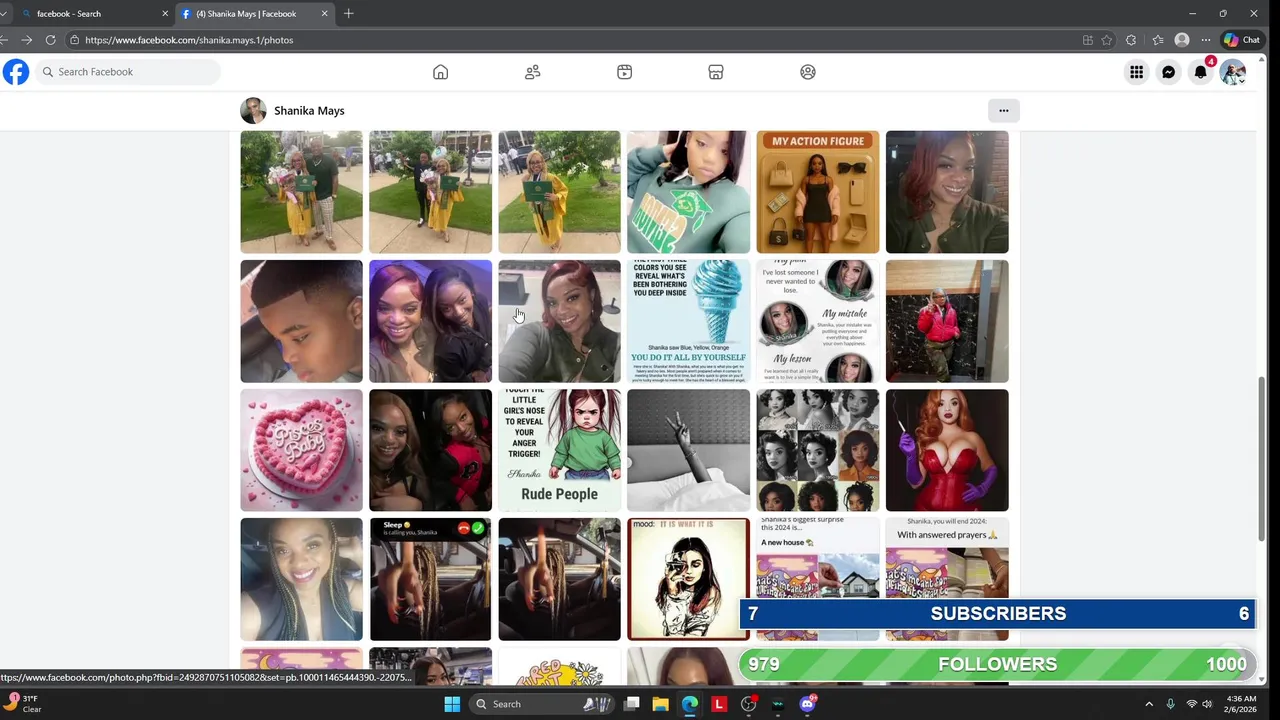This screenshot has height=720, width=1280.
Task: Open Task View in taskbar
Action: coord(632,704)
